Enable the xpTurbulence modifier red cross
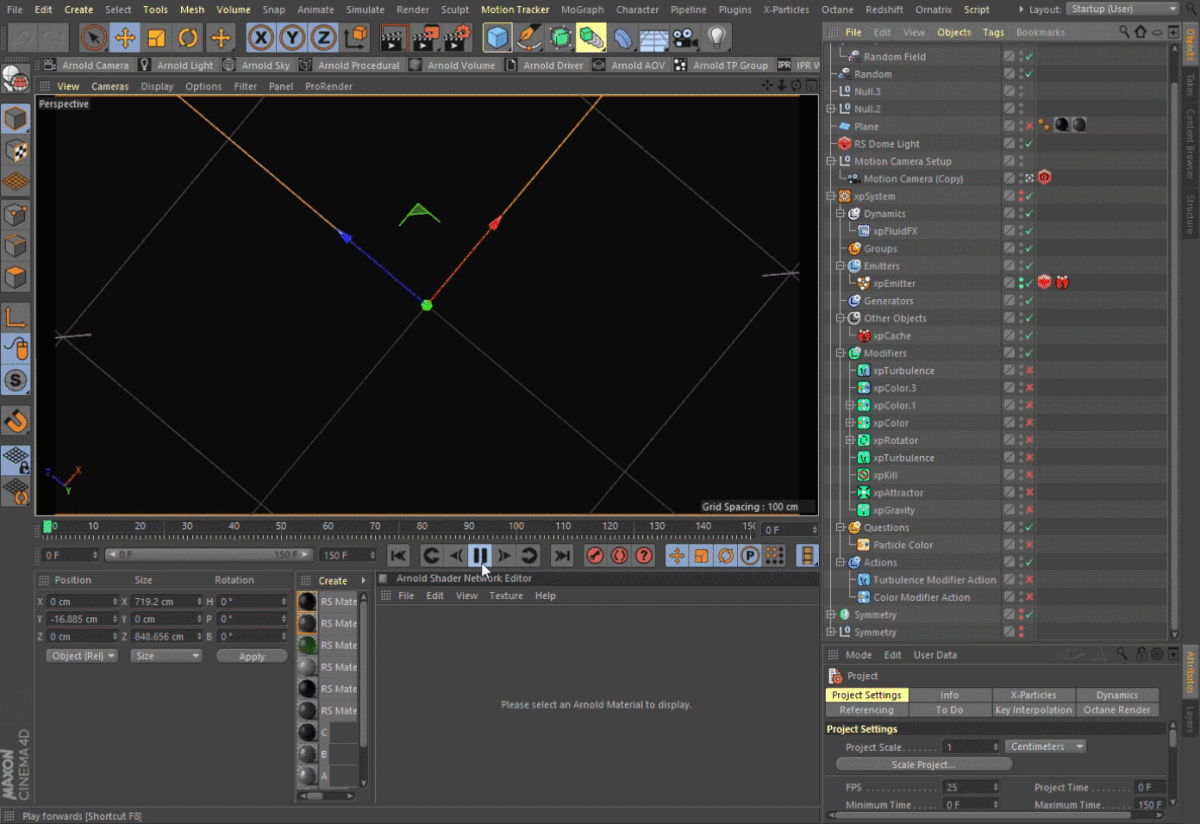This screenshot has width=1200, height=824. click(x=1029, y=371)
